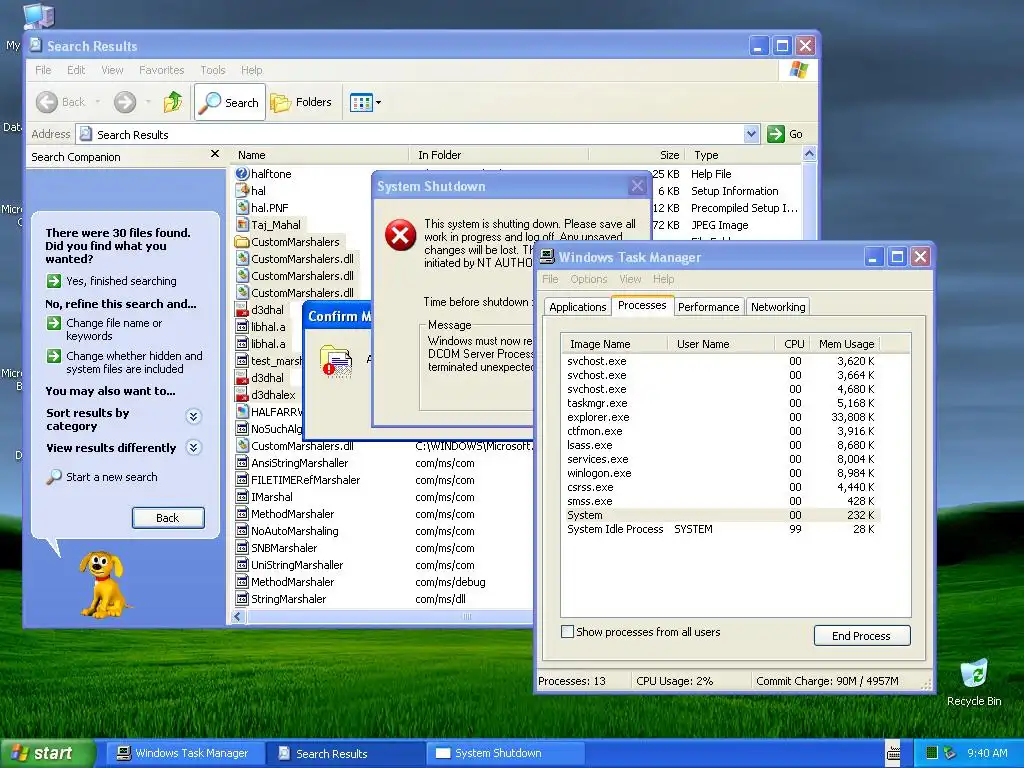Expand View results differently chevron
This screenshot has width=1024, height=768.
point(193,447)
